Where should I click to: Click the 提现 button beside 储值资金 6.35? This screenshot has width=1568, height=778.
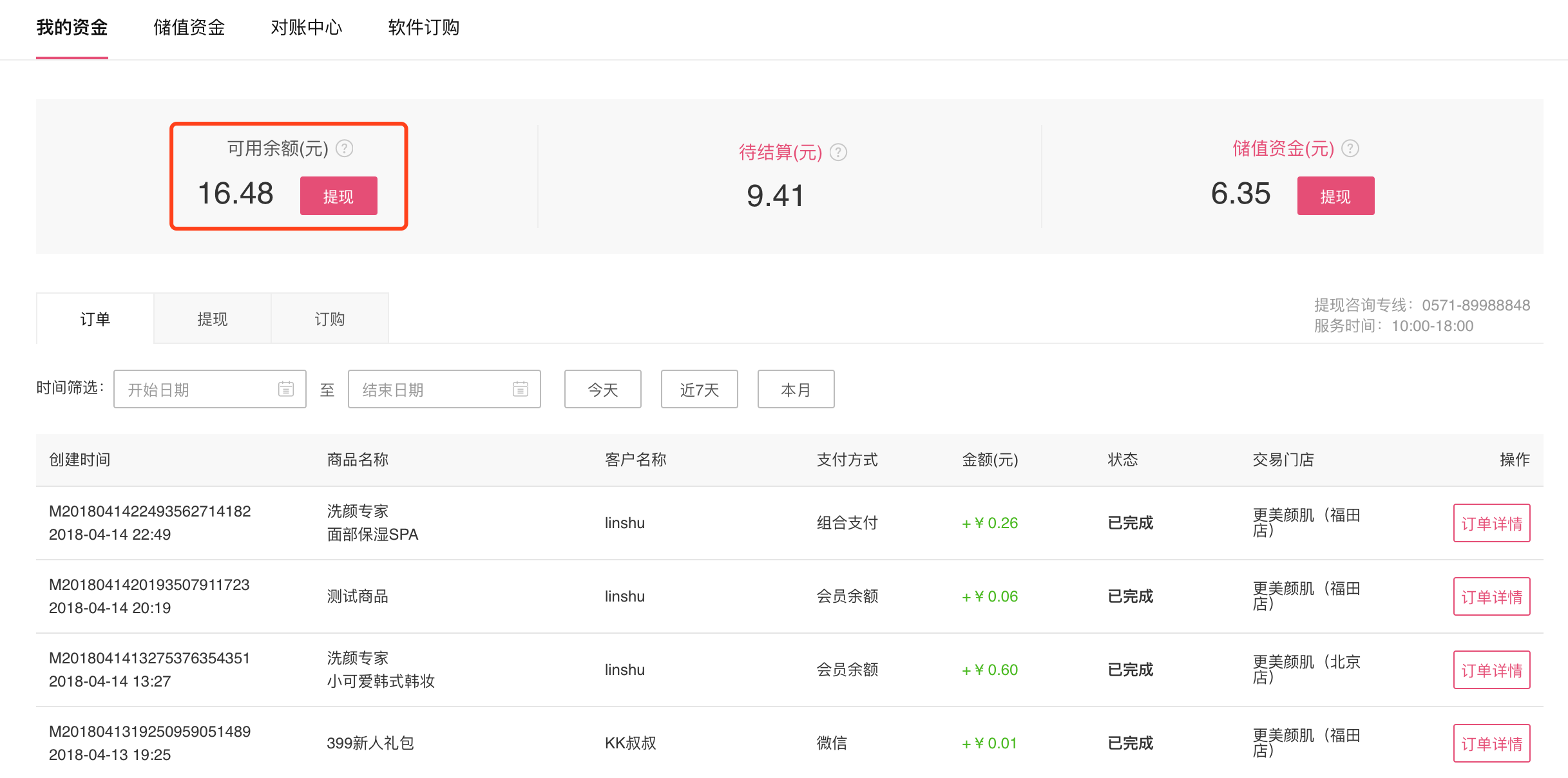(x=1335, y=196)
